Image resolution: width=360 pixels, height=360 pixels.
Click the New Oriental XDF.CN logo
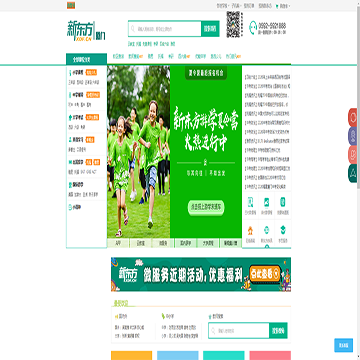click(x=81, y=31)
